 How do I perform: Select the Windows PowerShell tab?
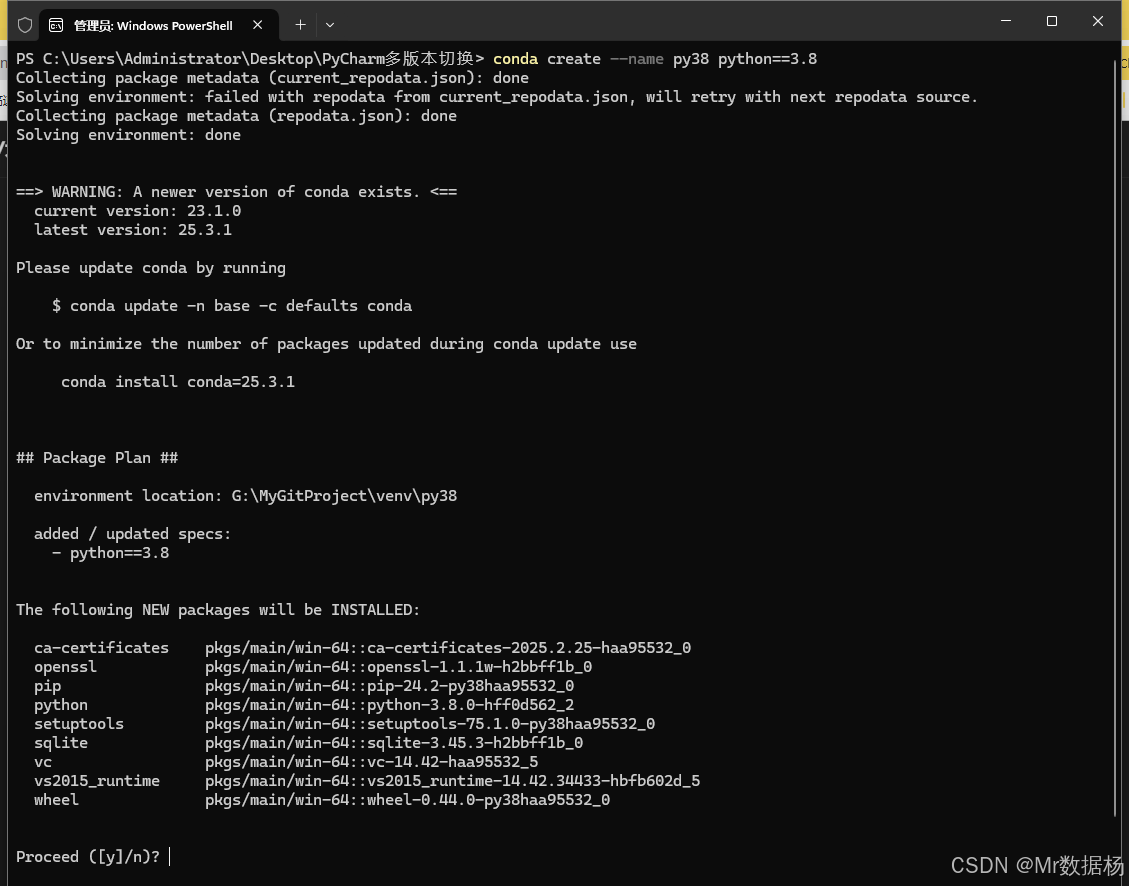click(158, 25)
